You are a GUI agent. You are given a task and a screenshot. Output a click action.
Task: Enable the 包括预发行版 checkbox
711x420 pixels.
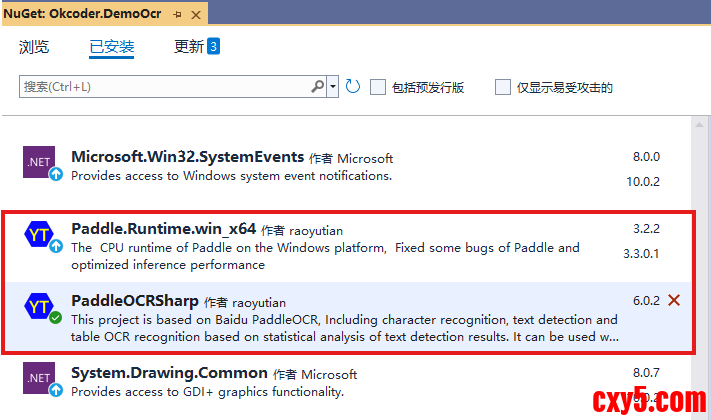coord(378,87)
